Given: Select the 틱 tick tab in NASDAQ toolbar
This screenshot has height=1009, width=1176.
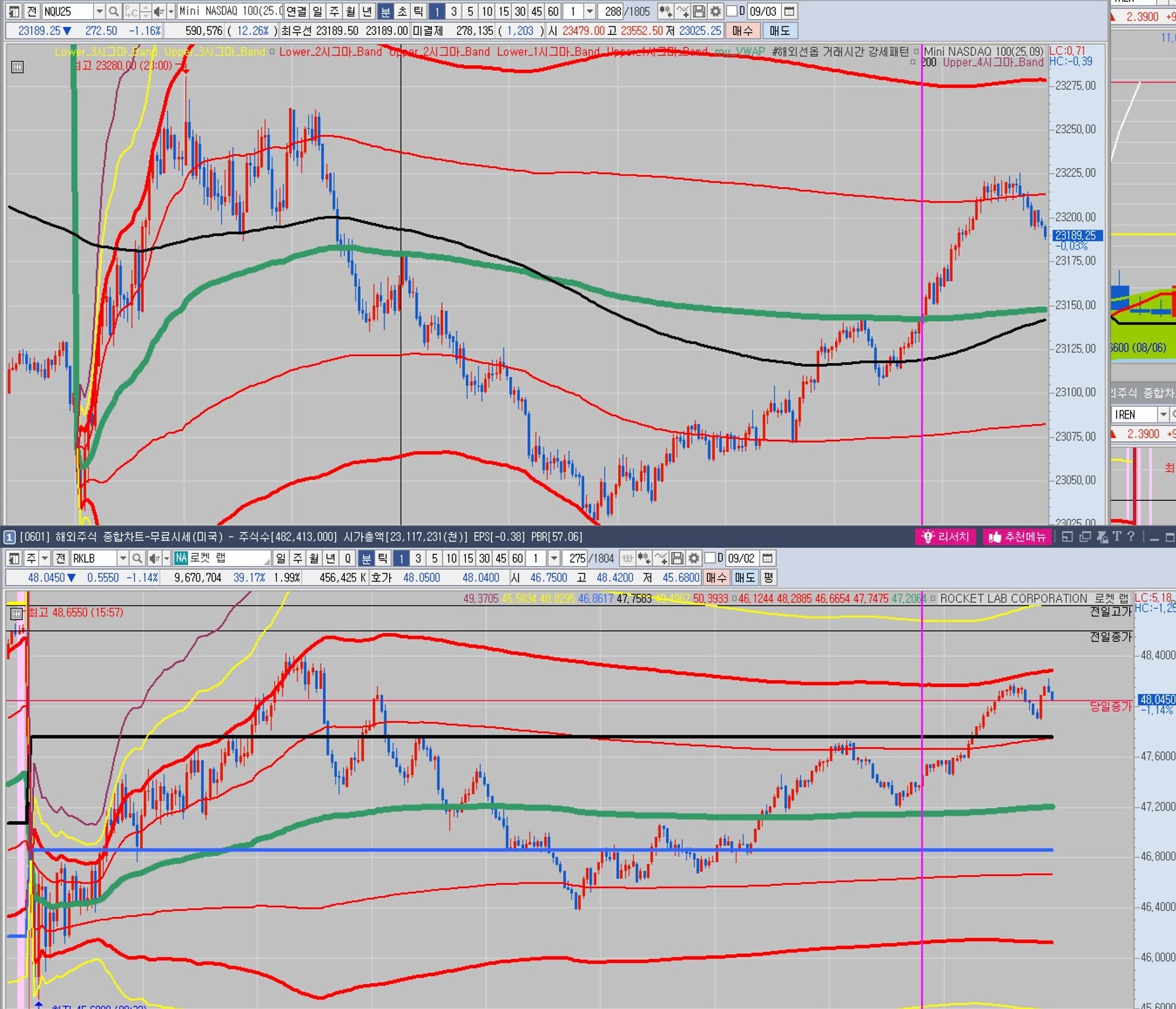Looking at the screenshot, I should click(418, 11).
